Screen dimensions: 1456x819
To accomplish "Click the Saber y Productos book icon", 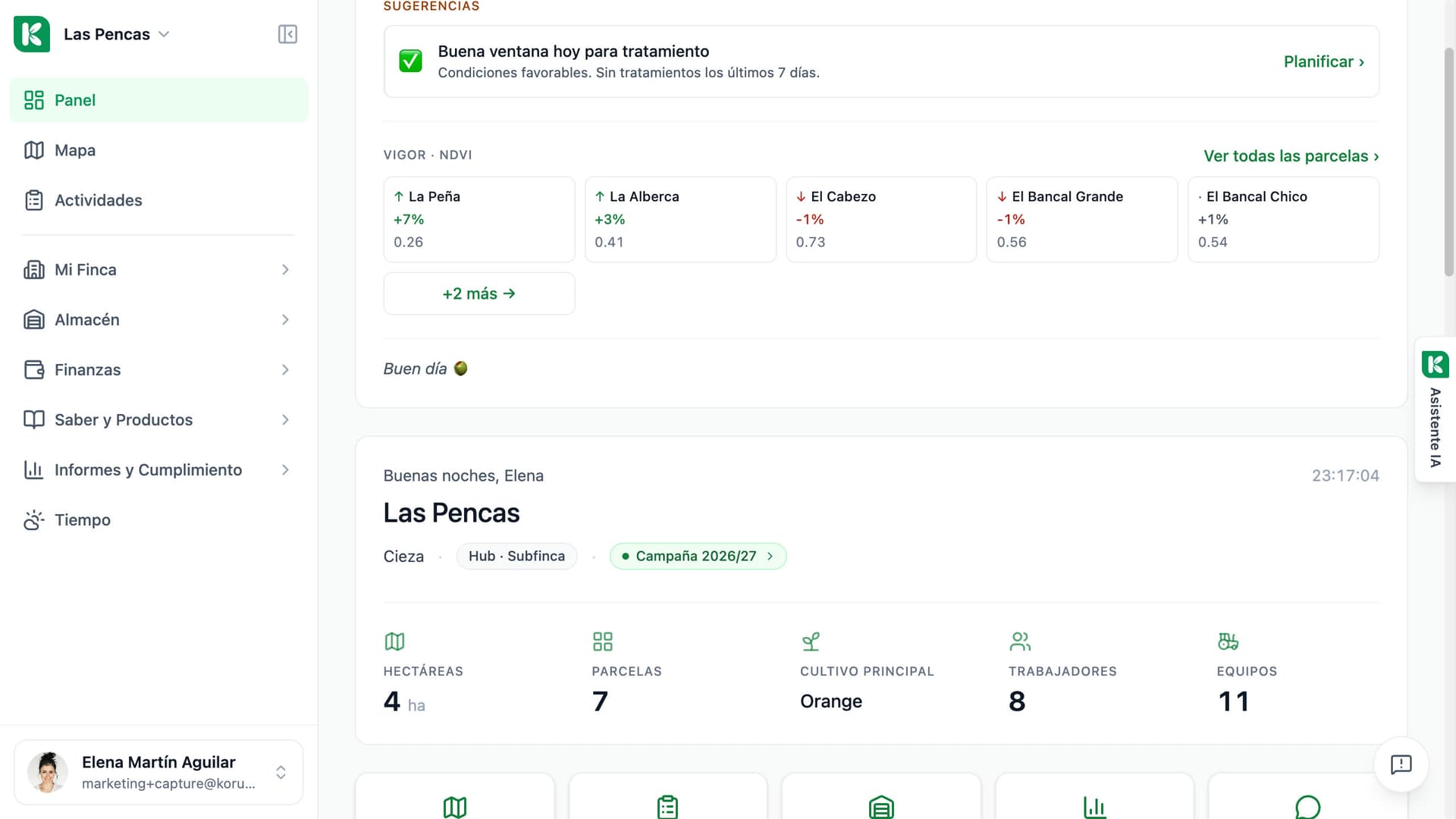I will [34, 420].
